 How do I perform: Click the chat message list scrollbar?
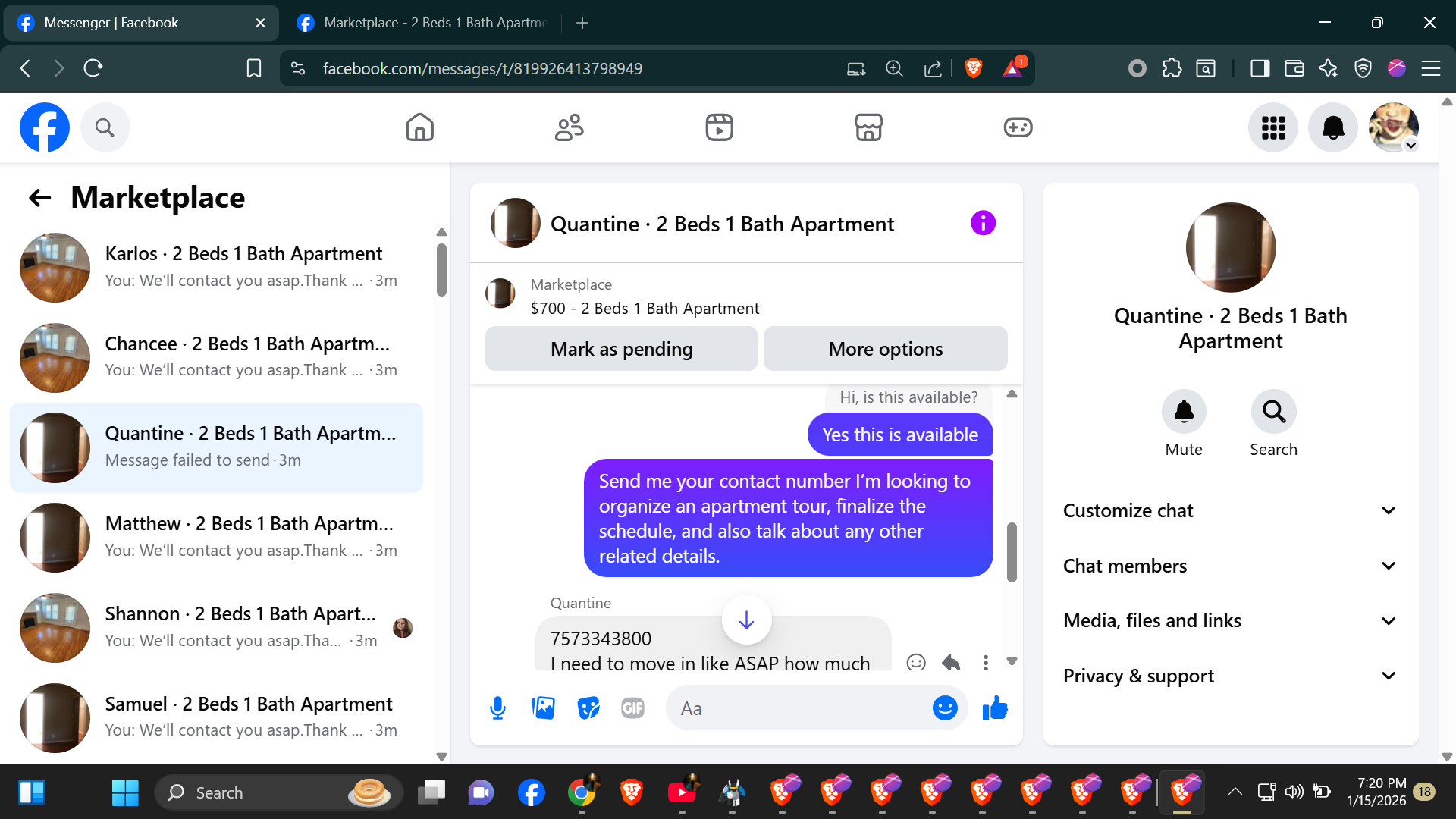click(x=1012, y=552)
